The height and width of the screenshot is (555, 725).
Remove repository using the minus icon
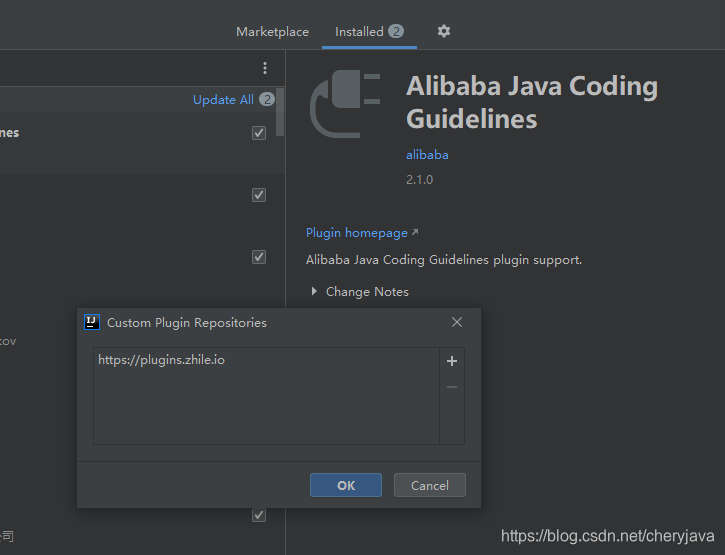click(x=452, y=387)
